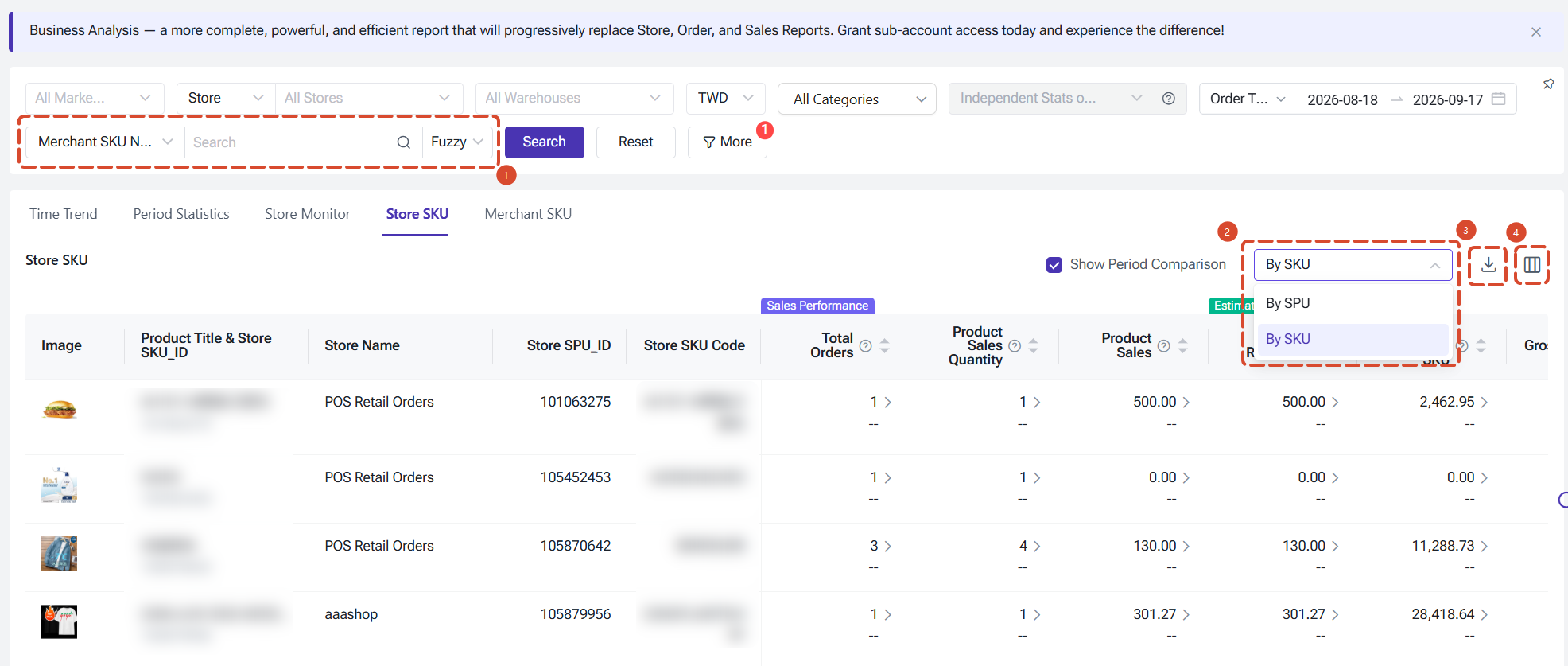Switch to the Merchant SKU tab

(x=528, y=214)
